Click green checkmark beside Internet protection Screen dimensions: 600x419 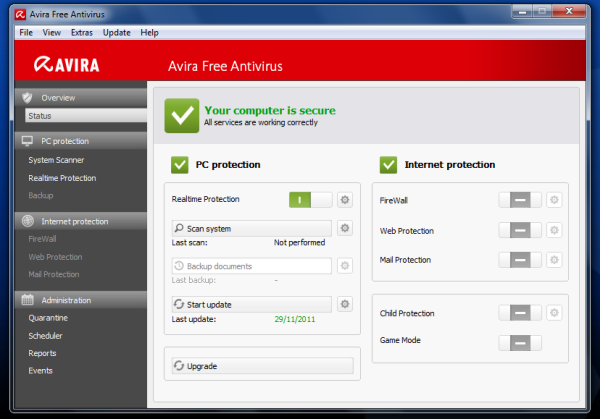tap(389, 164)
